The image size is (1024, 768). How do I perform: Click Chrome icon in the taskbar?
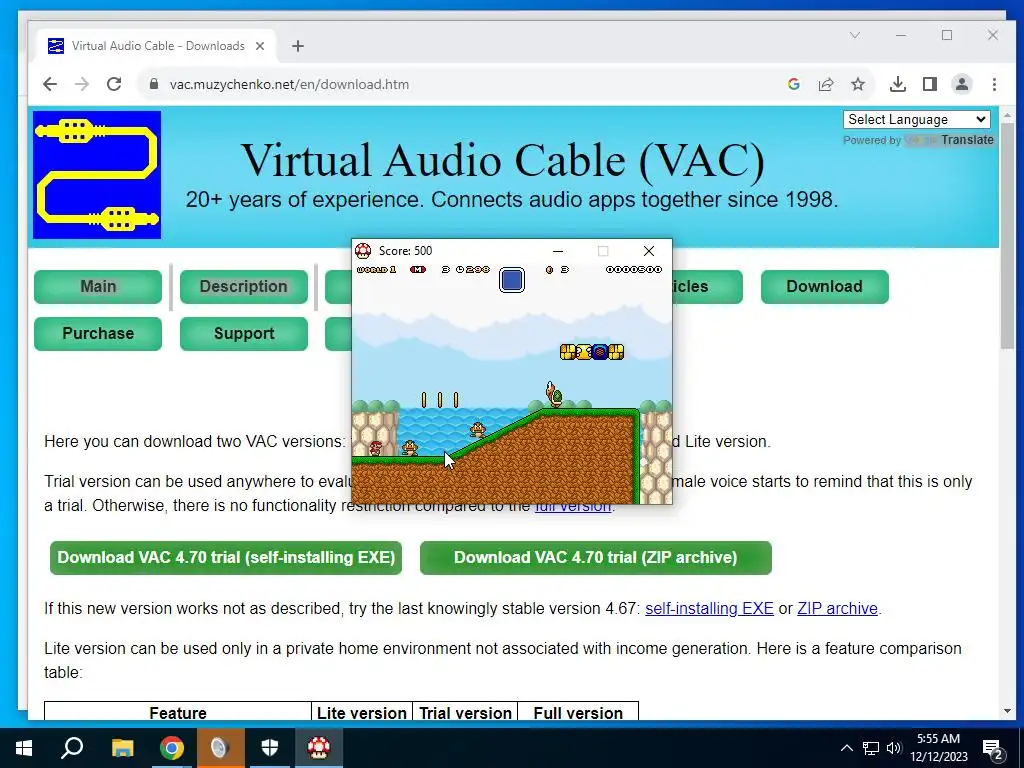[x=172, y=748]
